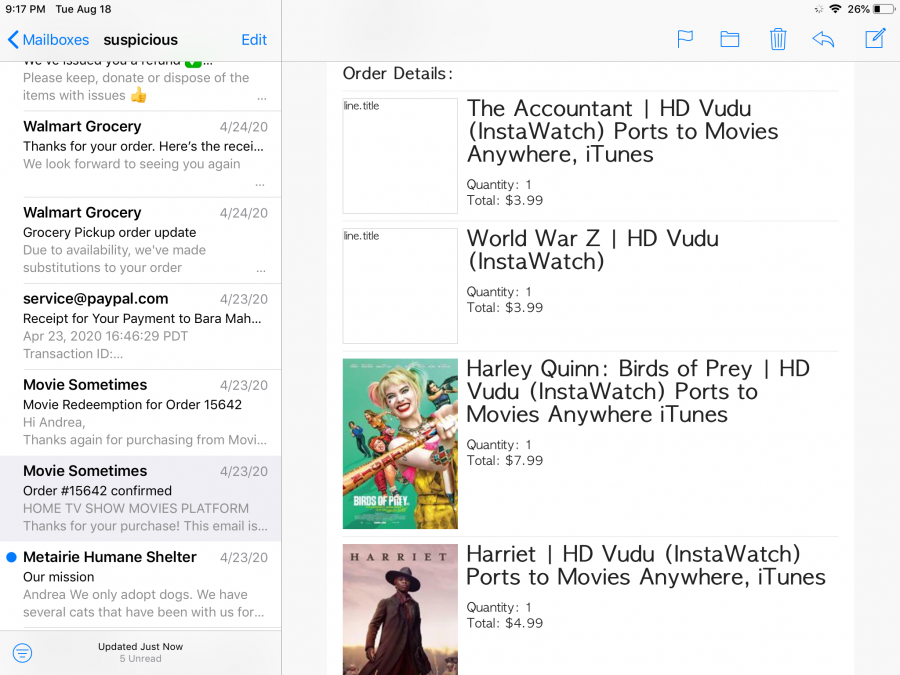900x675 pixels.
Task: Flag the open email
Action: pos(685,40)
